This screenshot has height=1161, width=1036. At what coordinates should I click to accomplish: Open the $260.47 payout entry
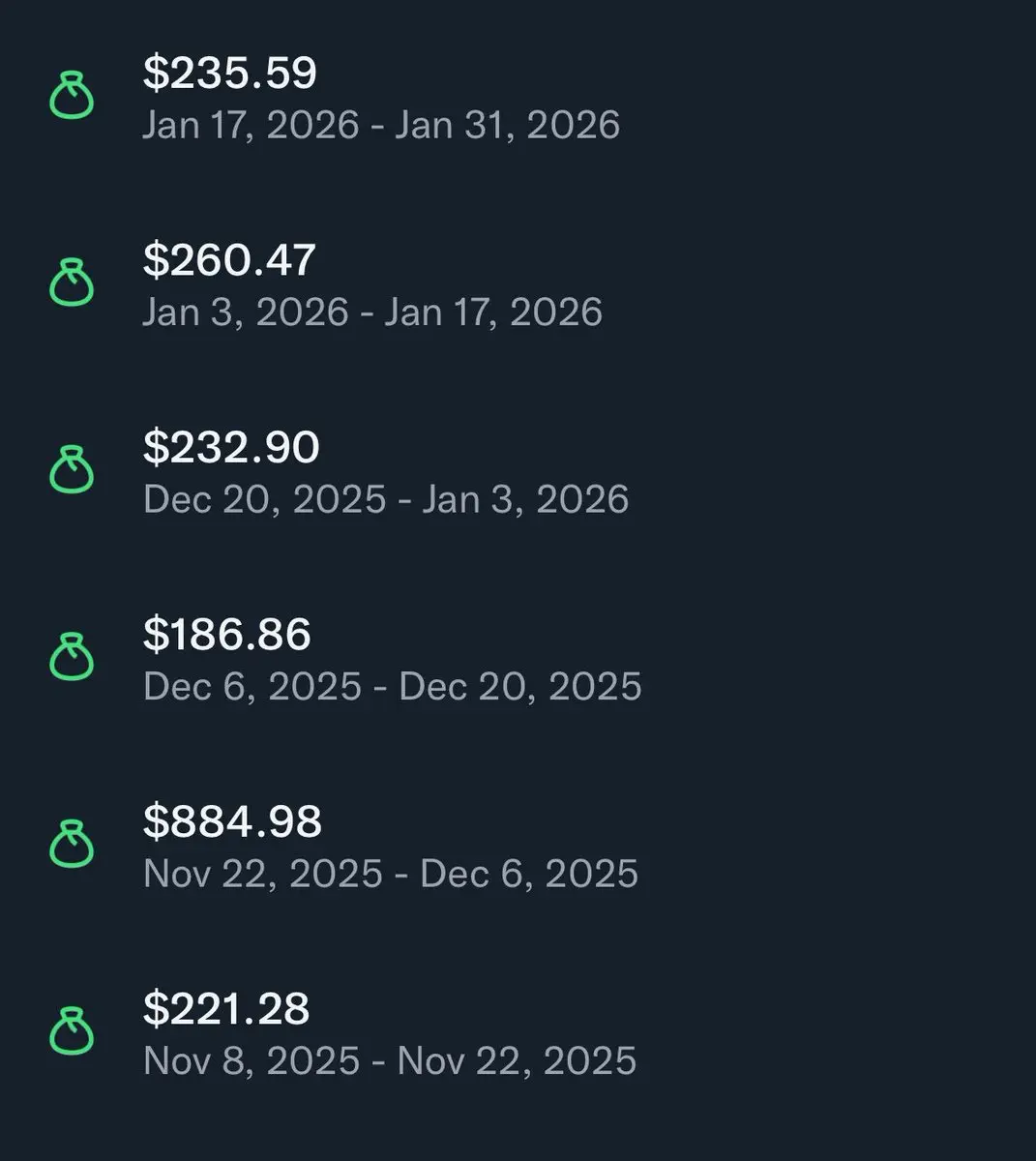point(229,260)
